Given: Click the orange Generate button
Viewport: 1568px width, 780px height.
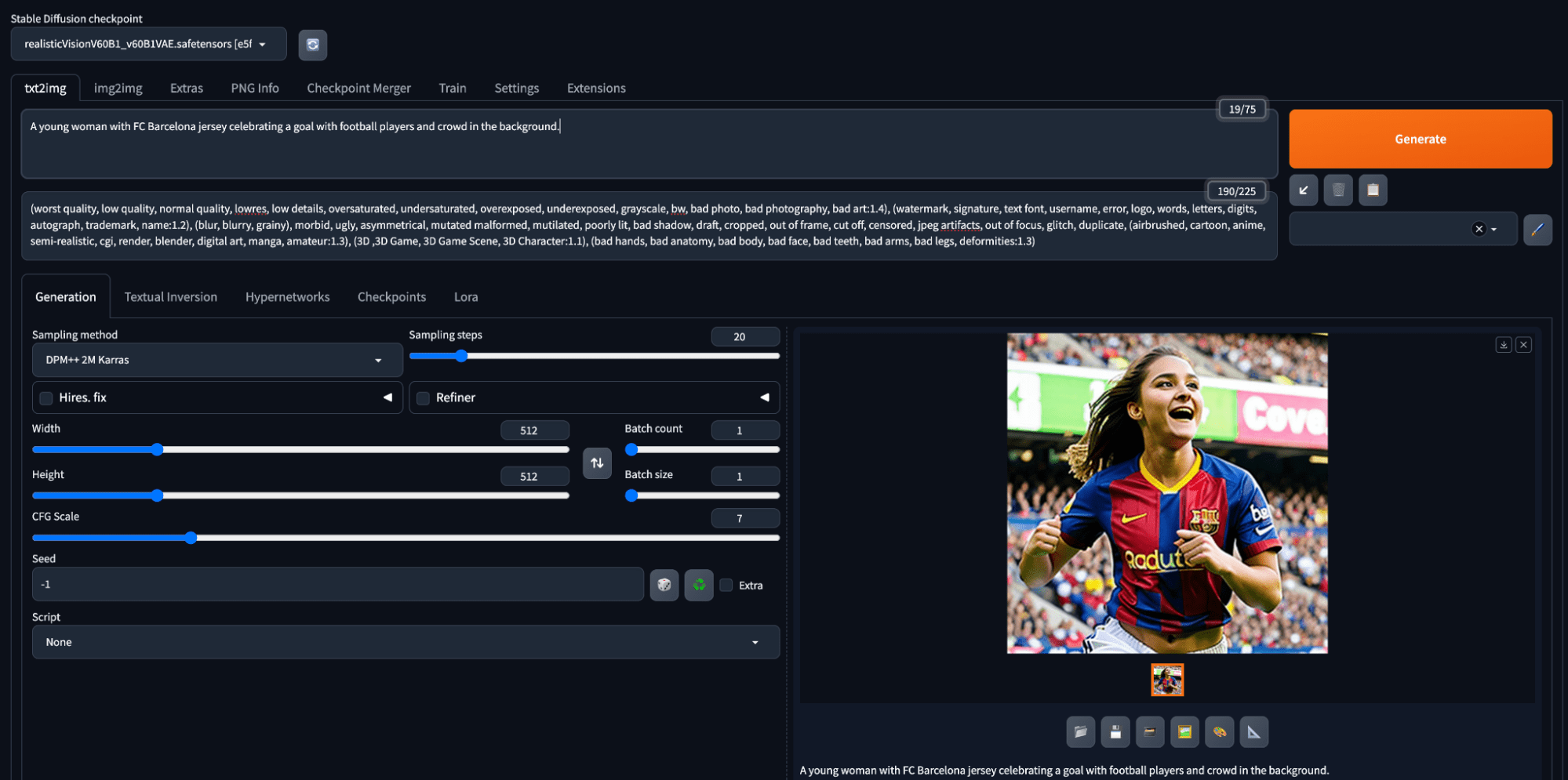Looking at the screenshot, I should [1420, 139].
